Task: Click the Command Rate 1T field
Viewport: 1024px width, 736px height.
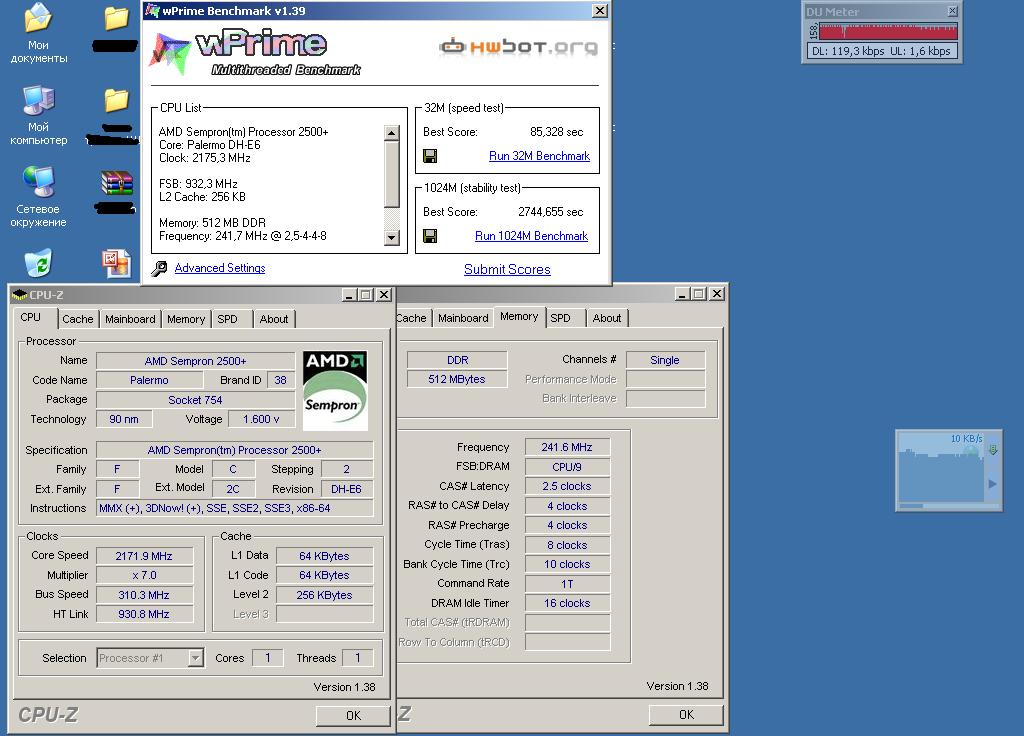Action: click(567, 584)
